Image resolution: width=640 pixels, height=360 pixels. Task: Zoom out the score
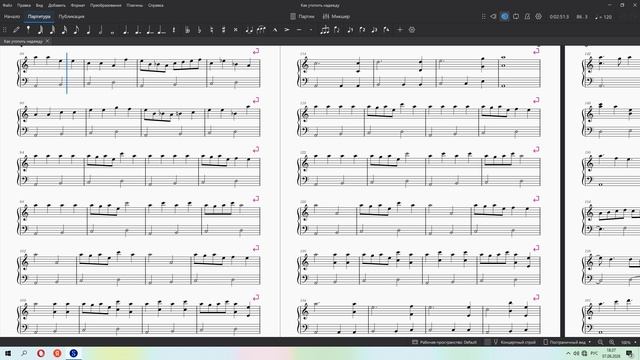pyautogui.click(x=600, y=342)
